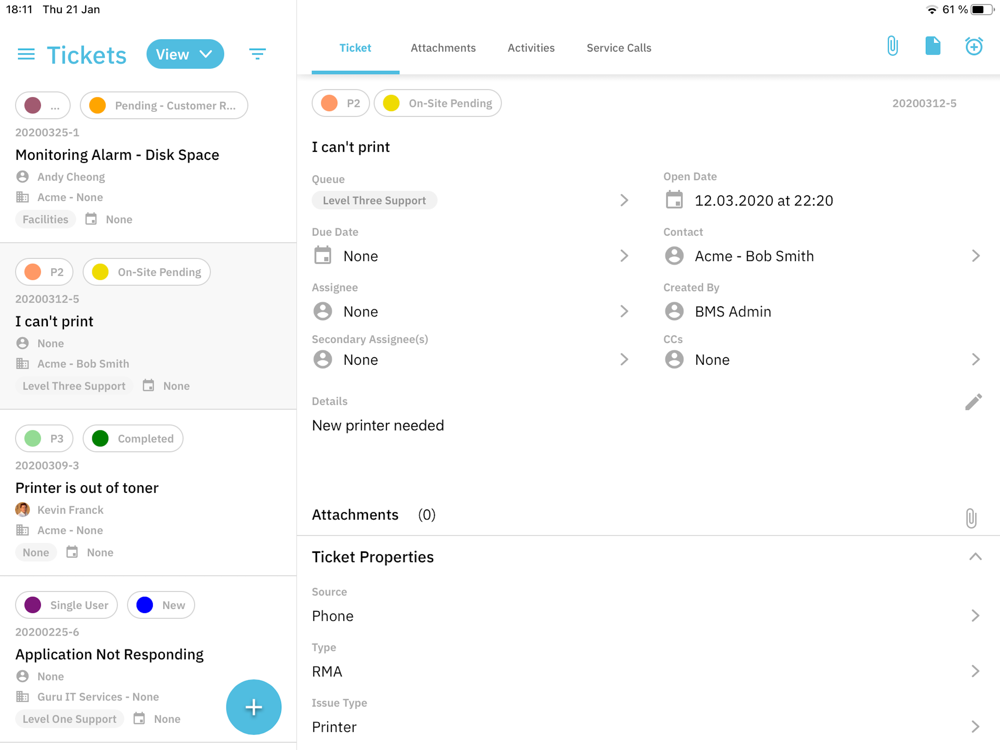The image size is (1000, 750).
Task: Open the CCs chevron
Action: [x=976, y=360]
